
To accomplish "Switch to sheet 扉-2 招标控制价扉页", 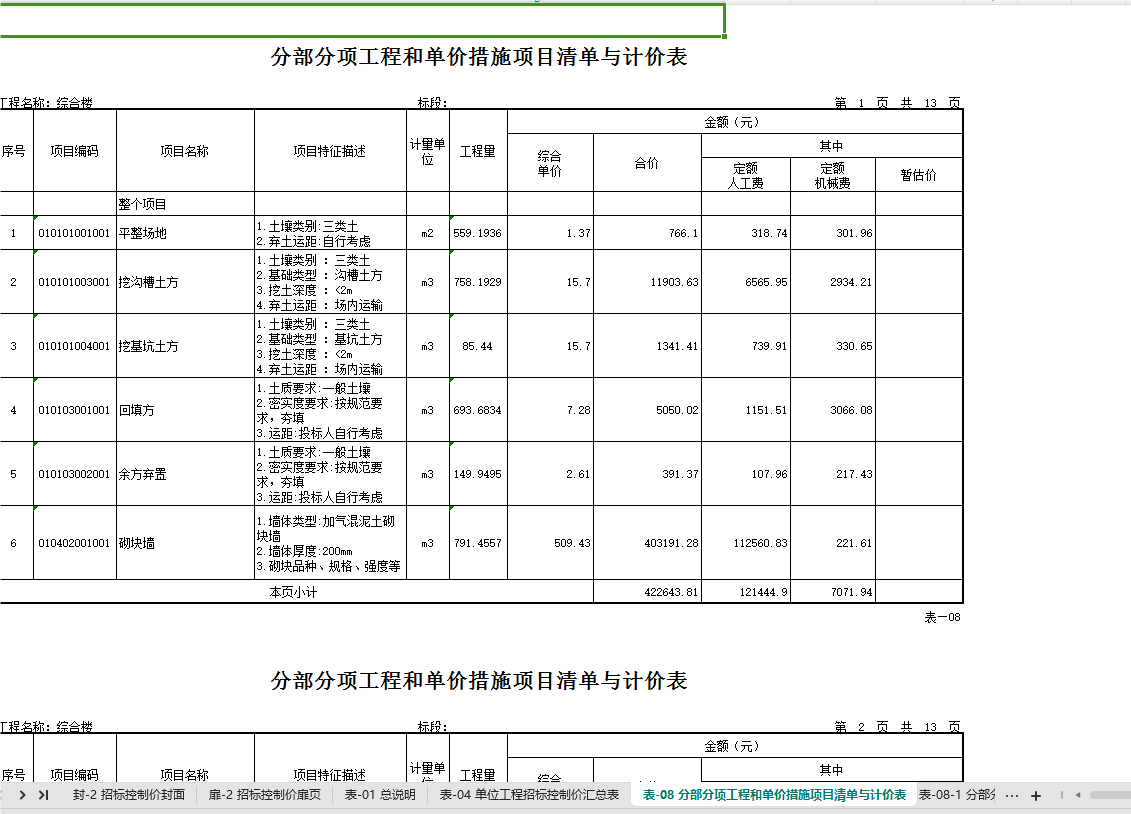I will coord(265,795).
